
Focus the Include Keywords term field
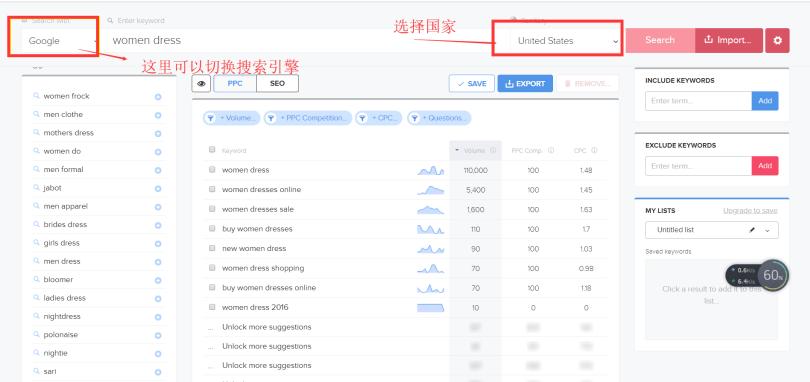(x=698, y=101)
